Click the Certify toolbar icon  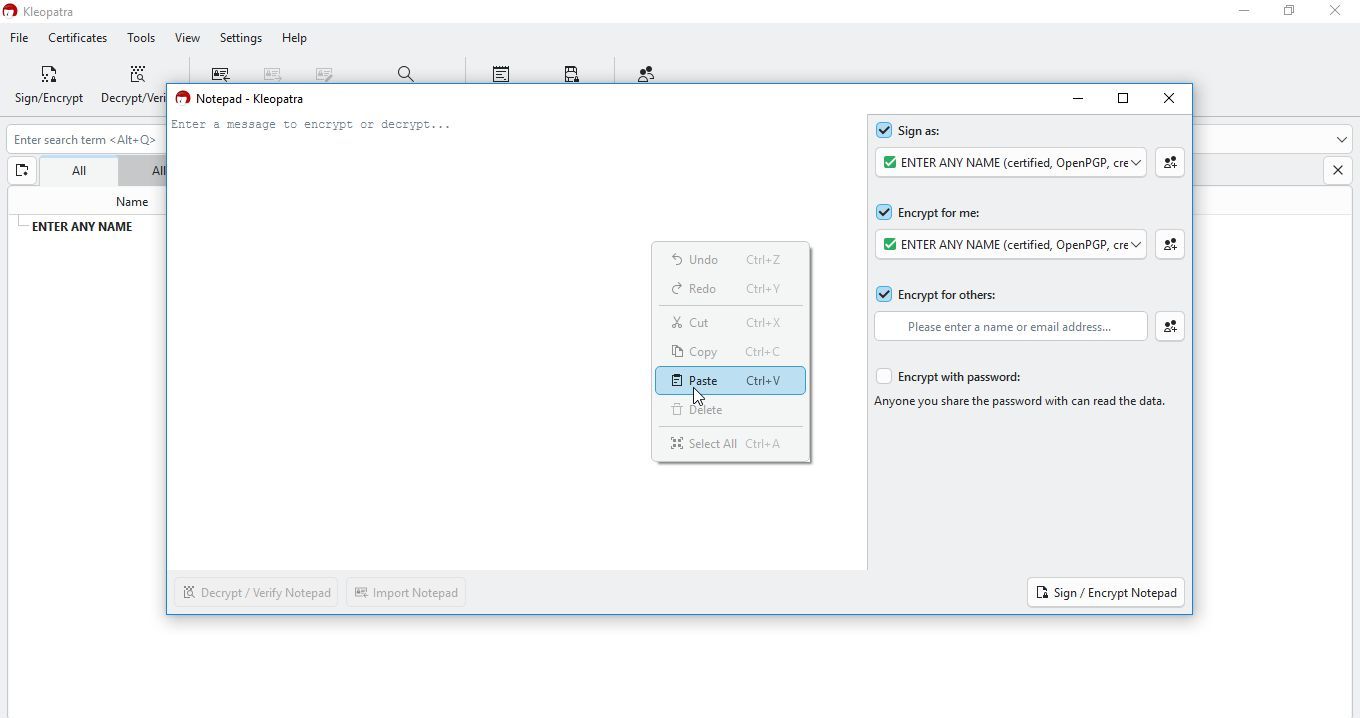pyautogui.click(x=325, y=74)
